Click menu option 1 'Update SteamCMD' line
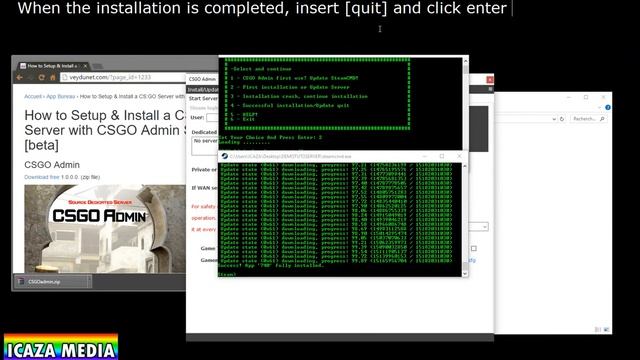 294,78
